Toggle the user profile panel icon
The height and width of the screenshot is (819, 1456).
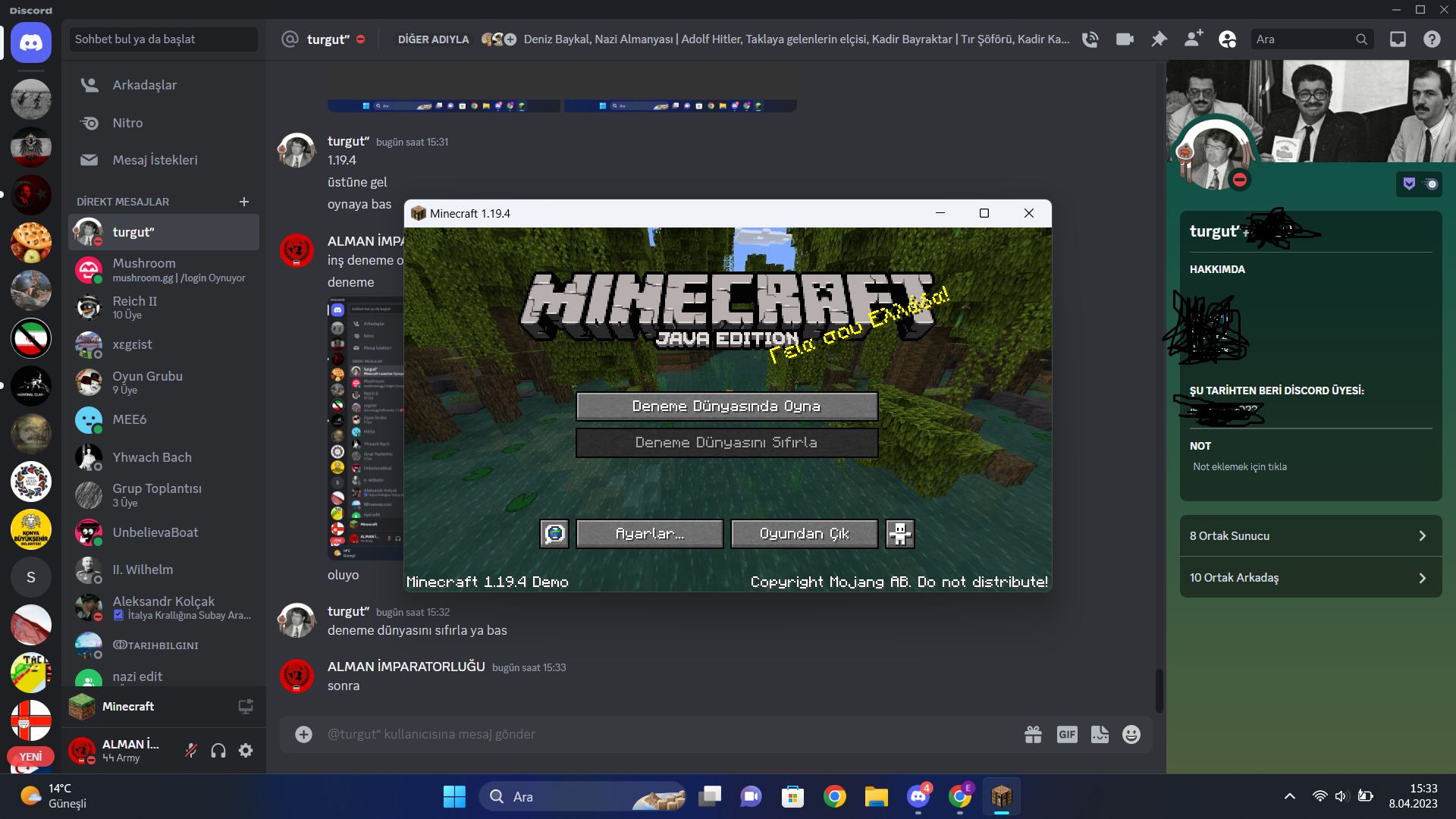(1227, 39)
